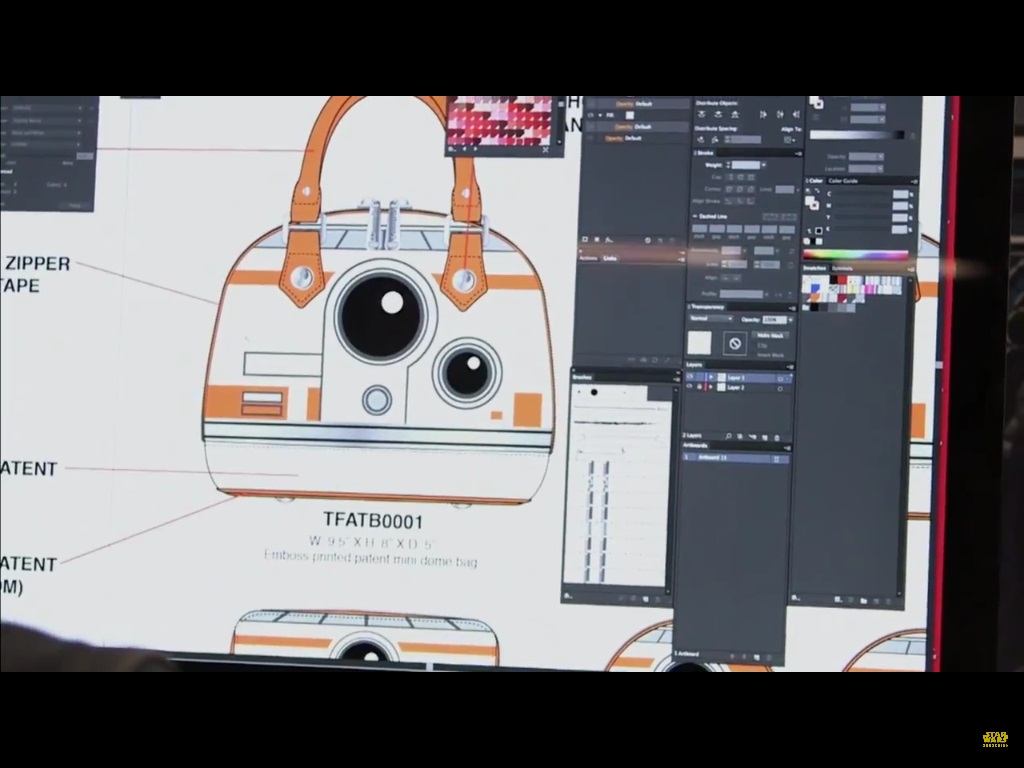
Task: Toggle visibility eye of Layer 2
Action: 691,387
